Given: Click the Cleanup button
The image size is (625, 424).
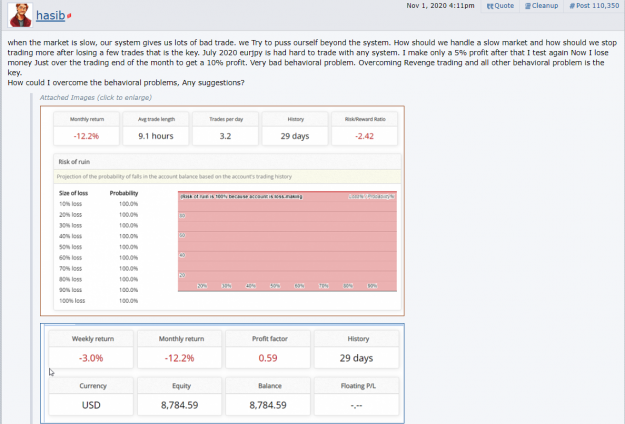Looking at the screenshot, I should coord(541,6).
